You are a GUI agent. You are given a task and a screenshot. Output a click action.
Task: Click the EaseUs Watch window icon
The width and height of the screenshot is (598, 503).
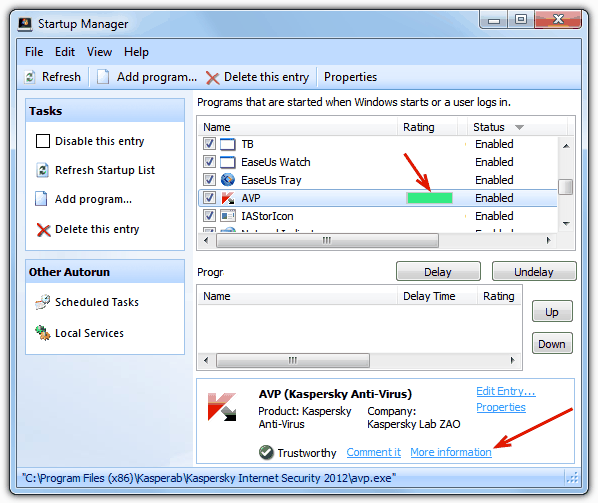pos(228,162)
